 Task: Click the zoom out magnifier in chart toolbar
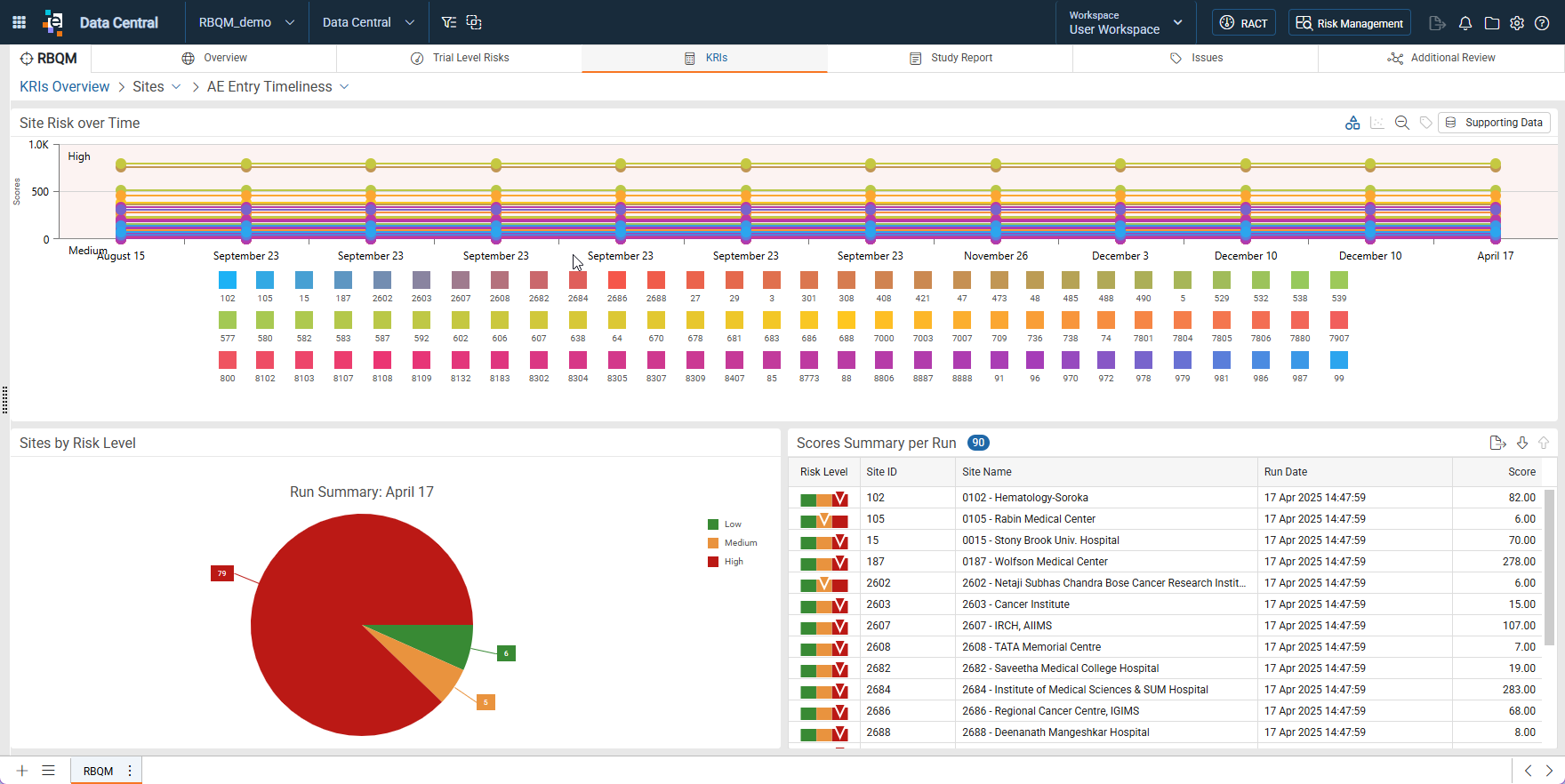click(x=1402, y=123)
